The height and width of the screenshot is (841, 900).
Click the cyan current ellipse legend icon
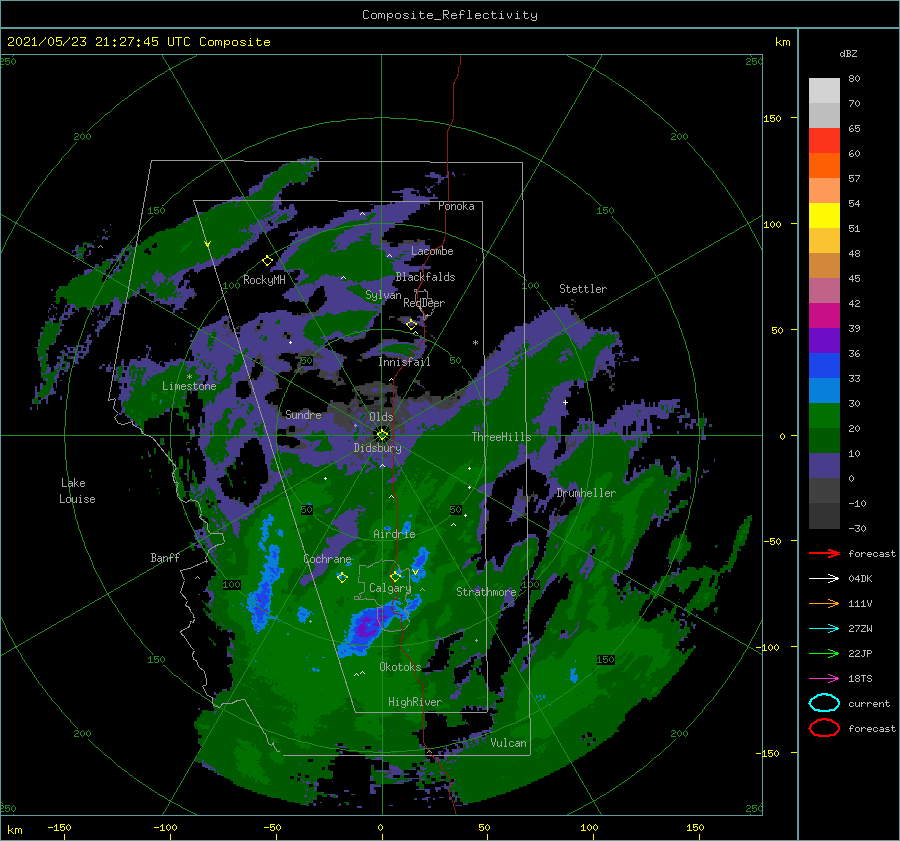pyautogui.click(x=824, y=703)
